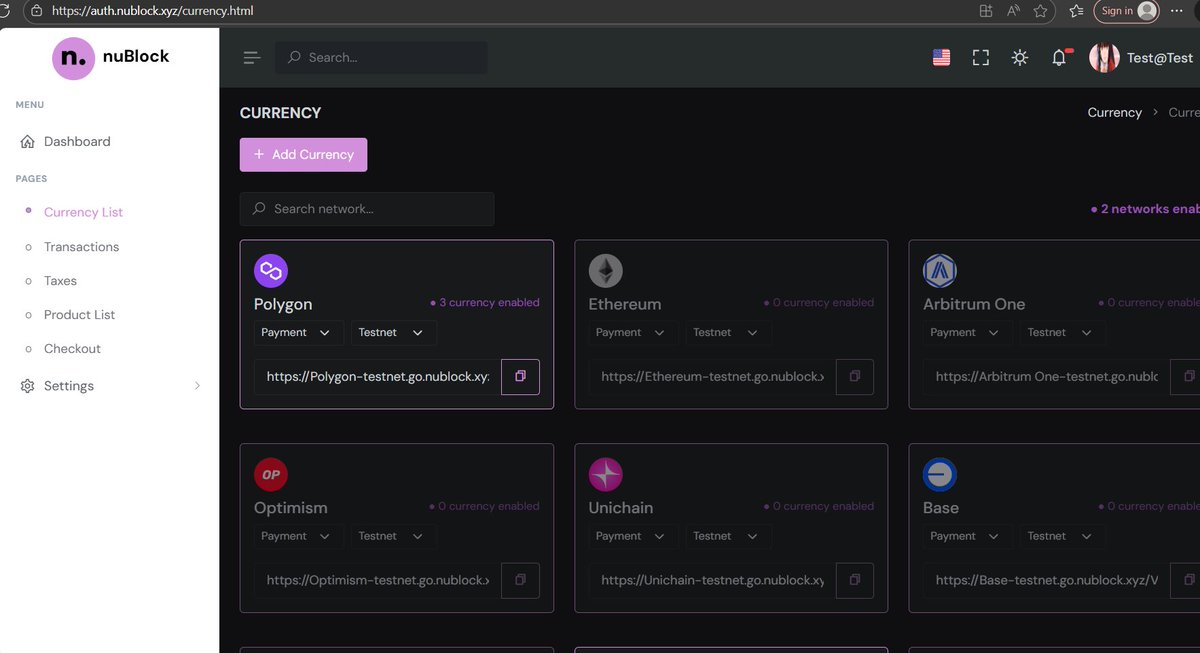Copy the Unichain testnet URL
This screenshot has width=1200, height=653.
854,580
